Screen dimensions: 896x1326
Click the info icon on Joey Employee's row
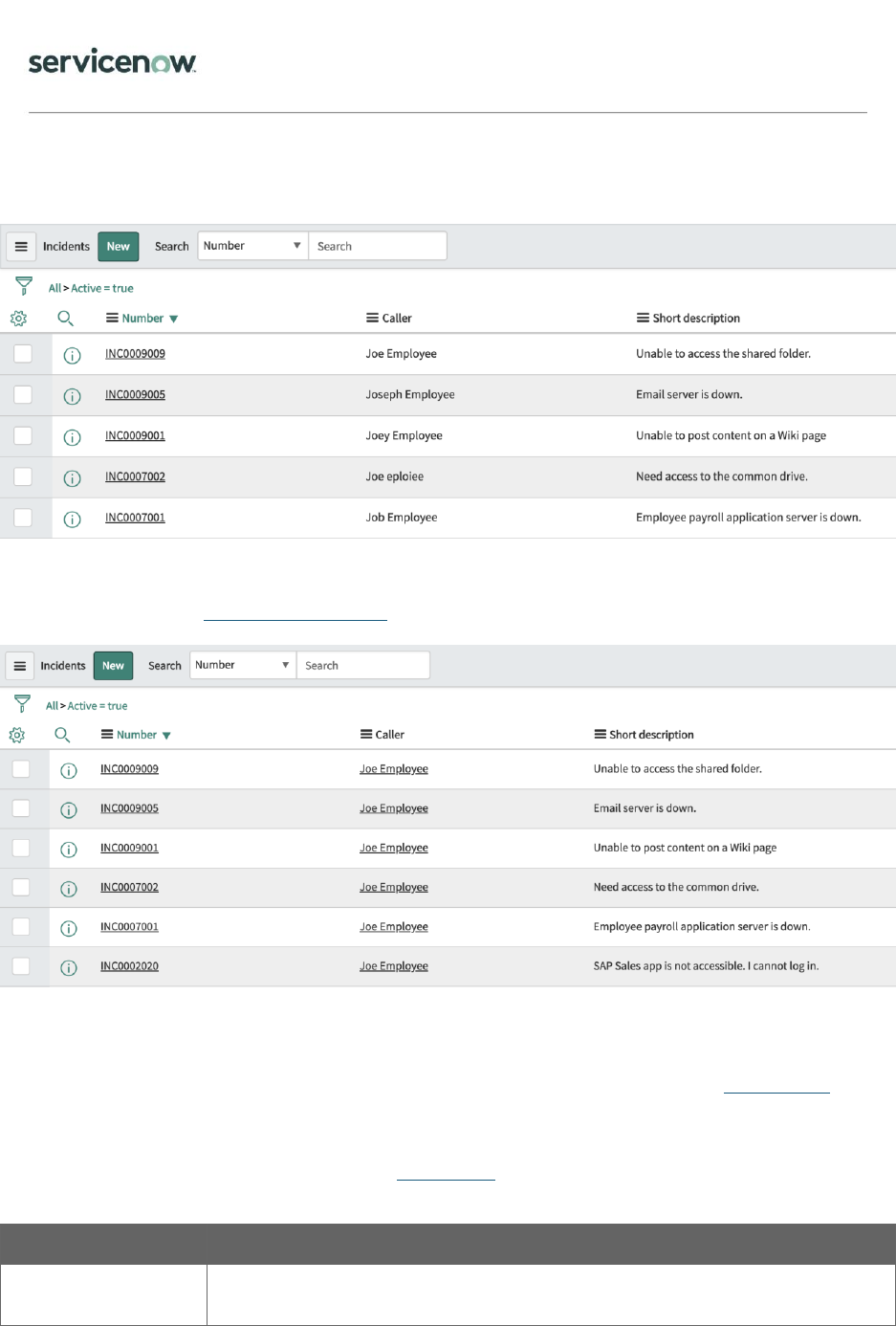click(x=72, y=437)
